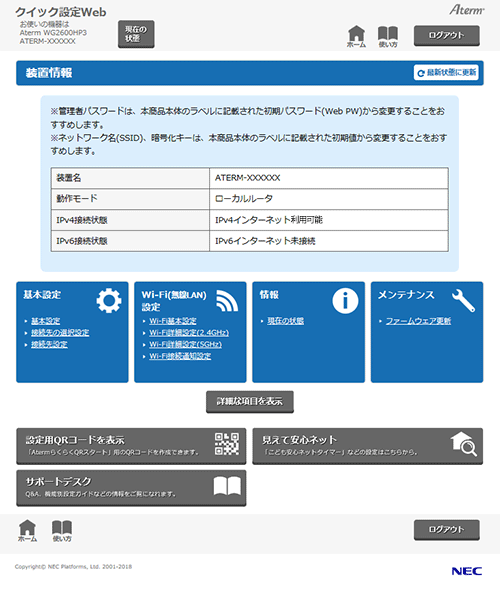Click the bottom ログアウト button
The image size is (500, 594).
point(447,530)
